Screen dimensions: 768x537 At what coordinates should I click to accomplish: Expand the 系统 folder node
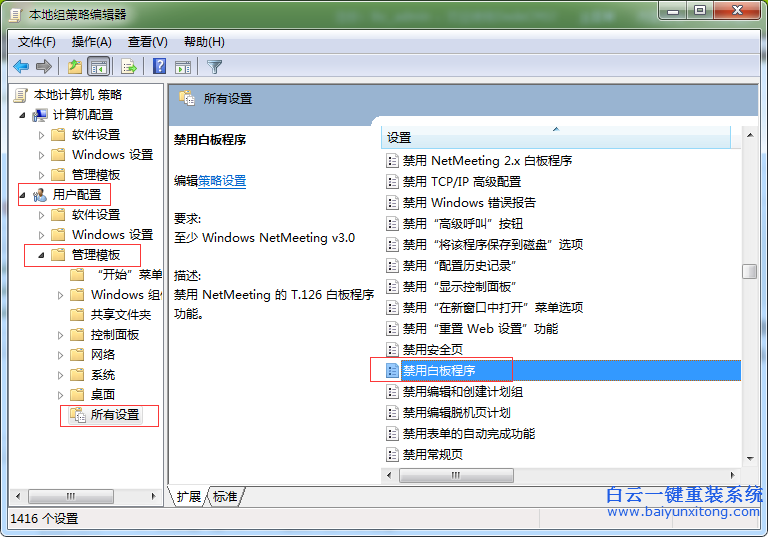tap(60, 376)
